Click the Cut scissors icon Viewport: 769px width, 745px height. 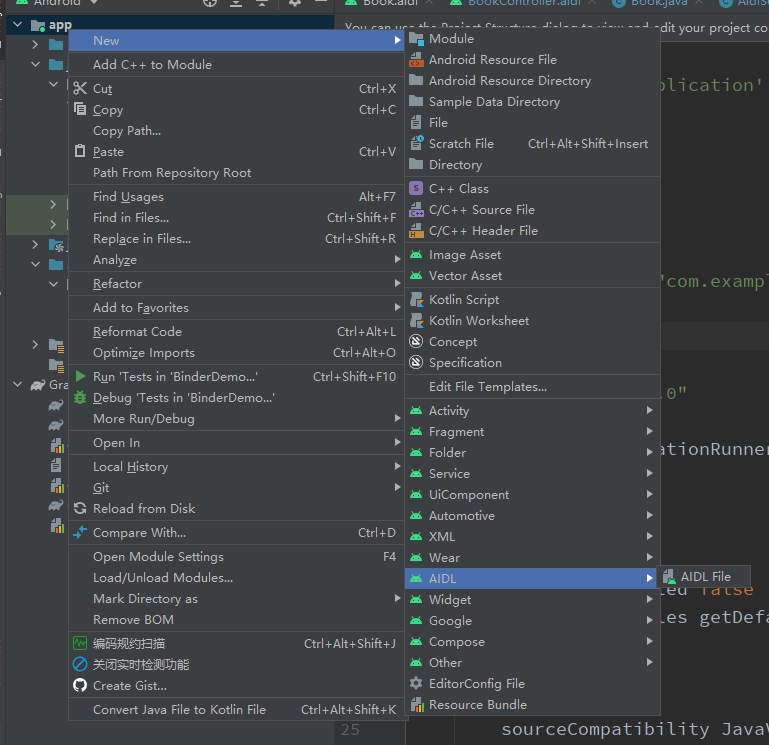point(80,88)
